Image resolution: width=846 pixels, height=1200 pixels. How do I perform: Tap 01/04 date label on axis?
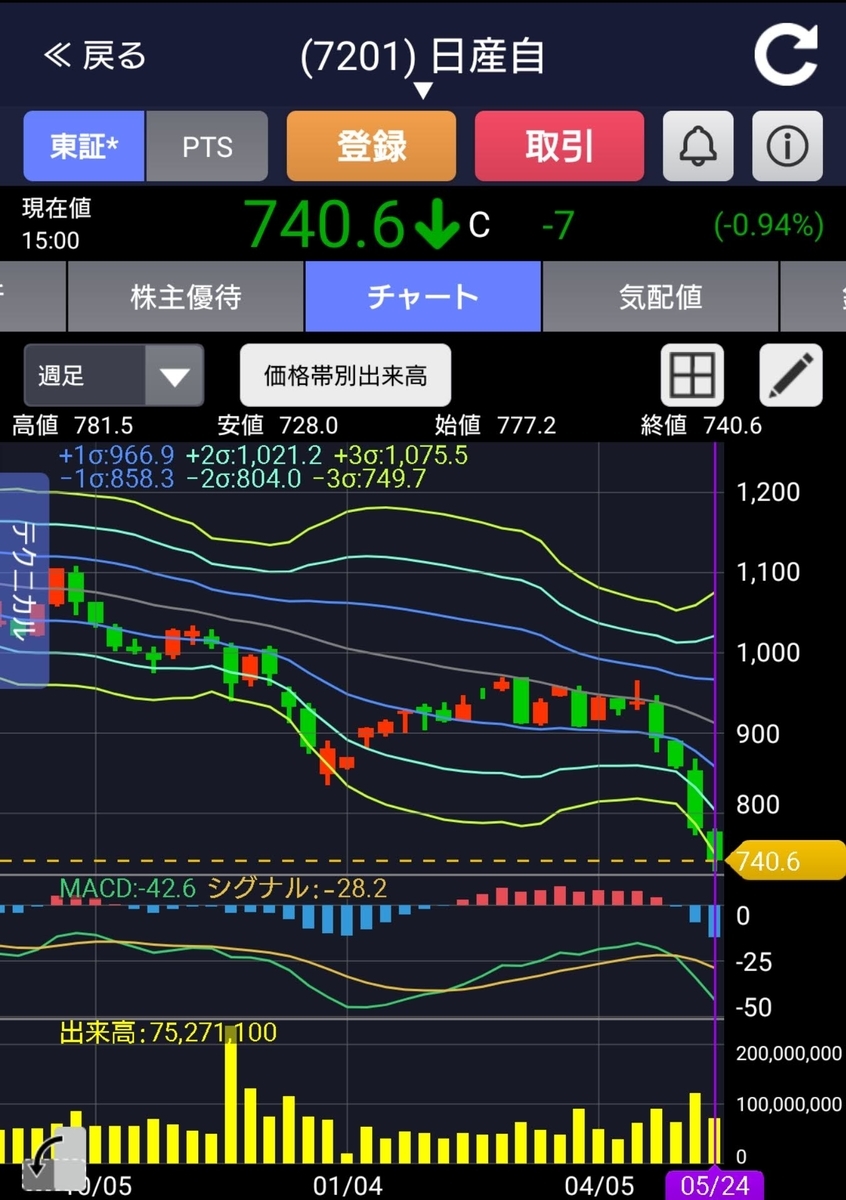click(348, 1186)
